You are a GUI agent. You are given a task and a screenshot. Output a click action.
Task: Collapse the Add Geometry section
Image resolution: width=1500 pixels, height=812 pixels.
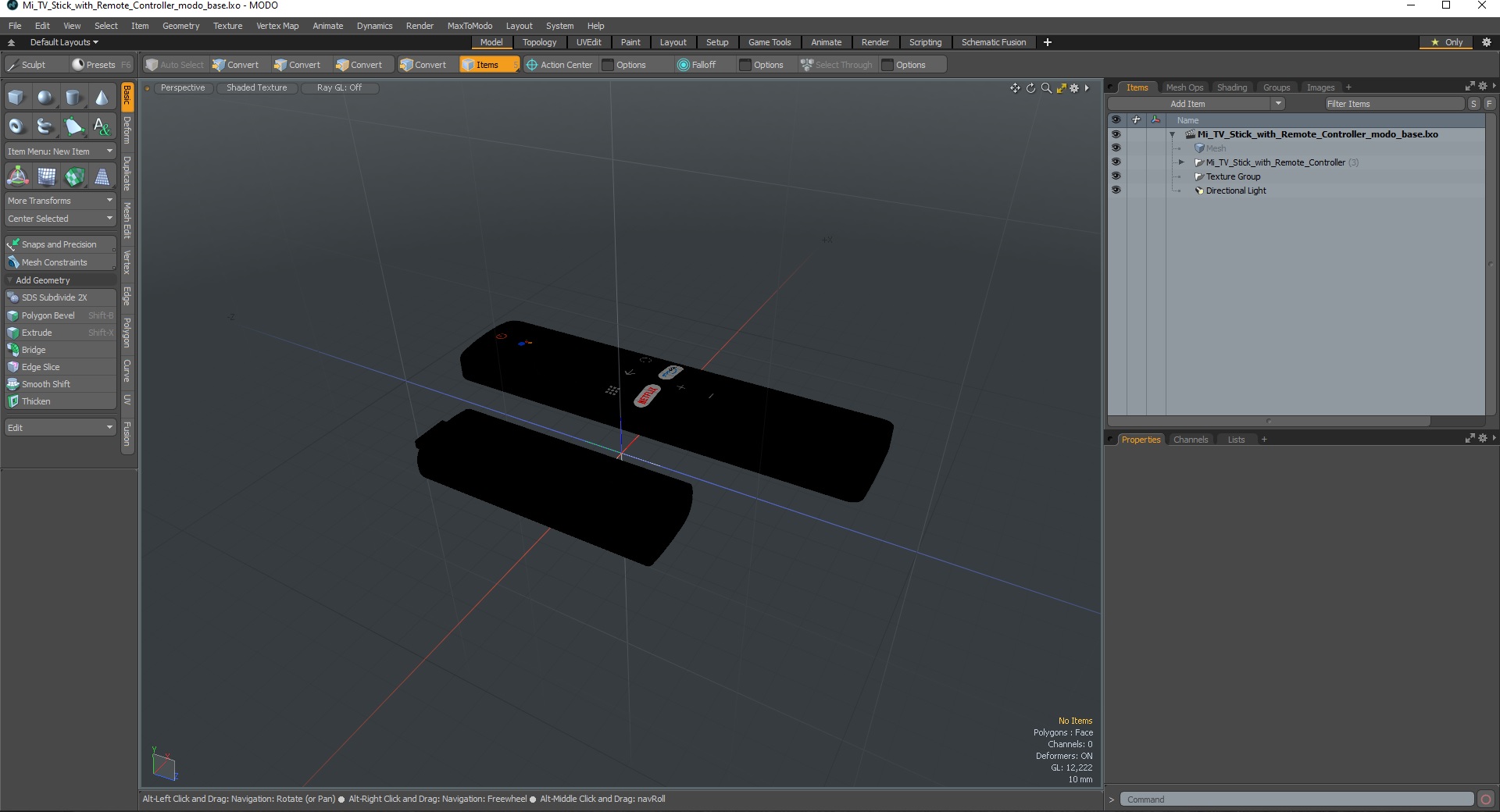pos(60,280)
